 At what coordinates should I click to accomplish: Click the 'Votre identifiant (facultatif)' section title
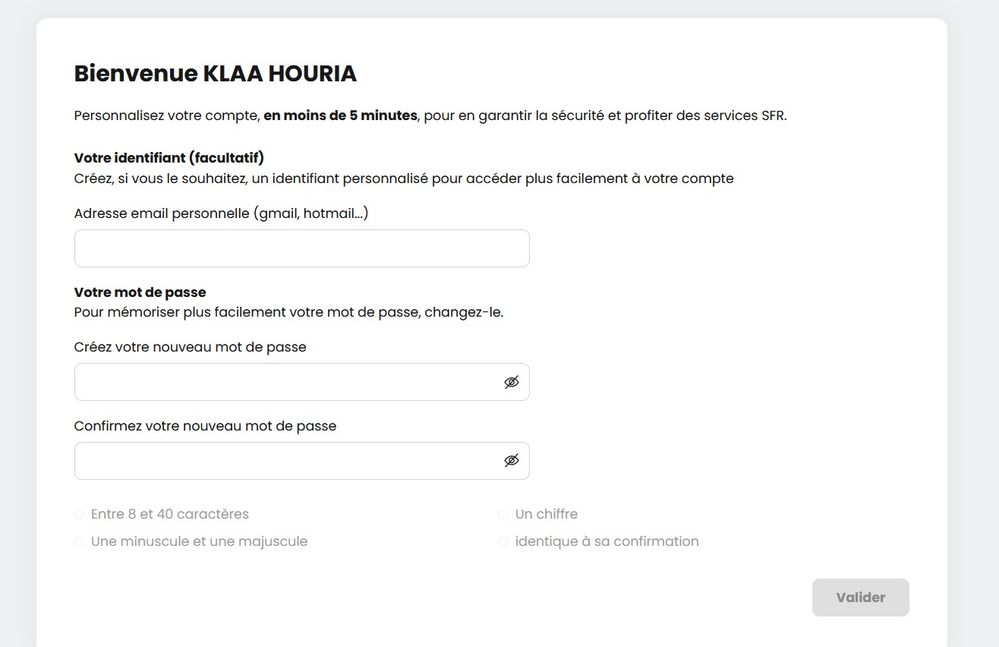169,157
